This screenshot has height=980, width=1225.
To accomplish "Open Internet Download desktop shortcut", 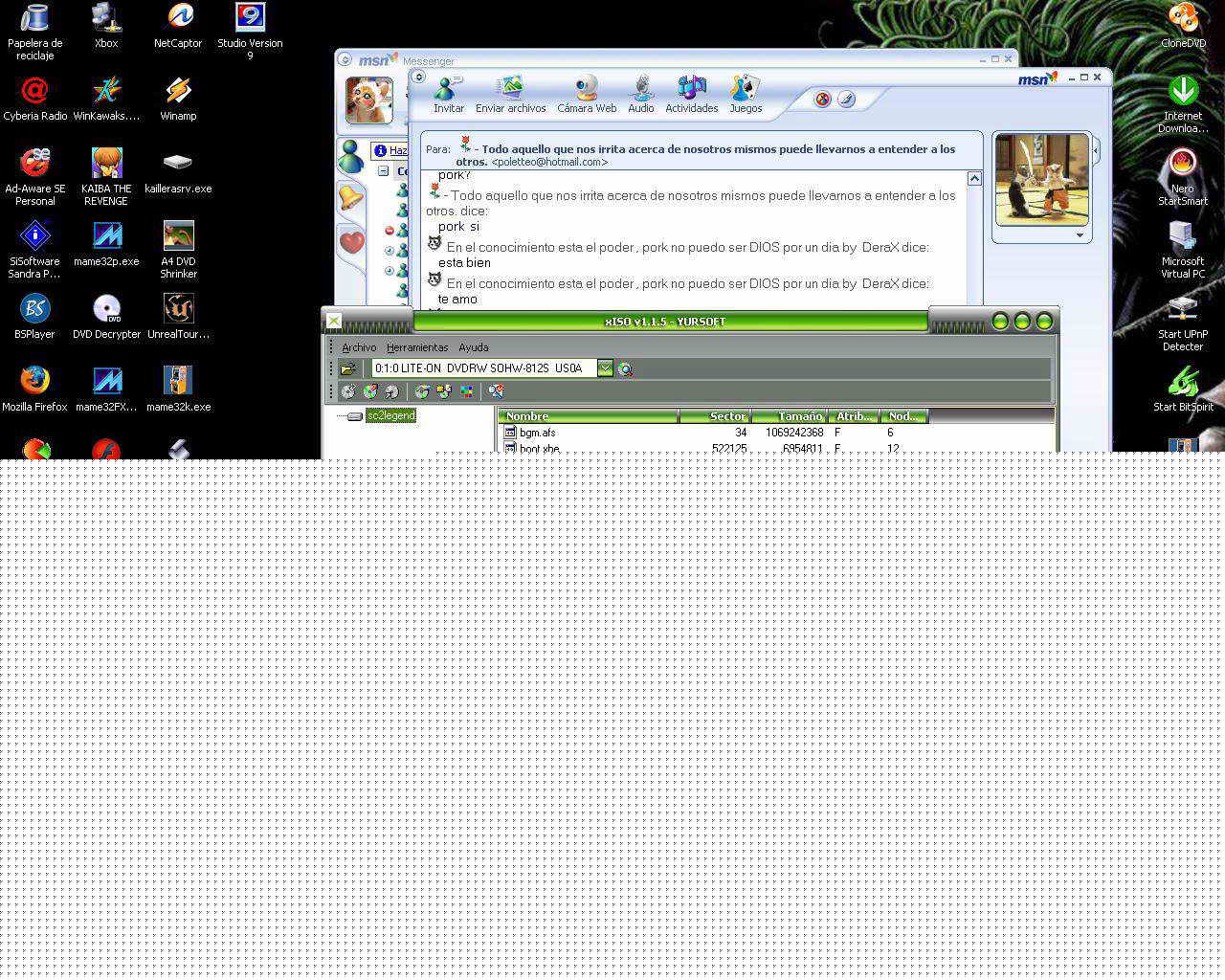I will click(x=1183, y=105).
